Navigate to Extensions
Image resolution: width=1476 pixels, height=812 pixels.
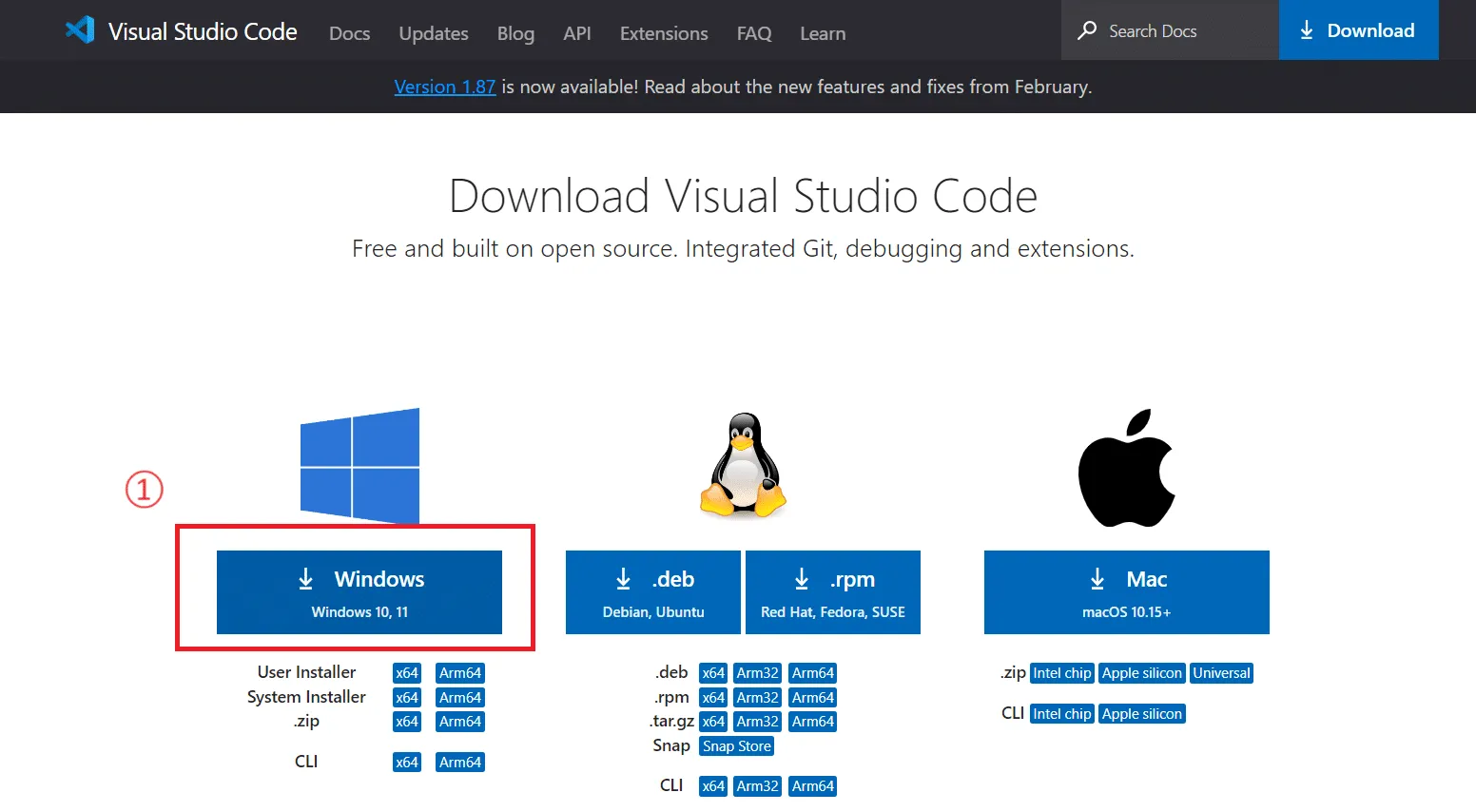click(664, 33)
